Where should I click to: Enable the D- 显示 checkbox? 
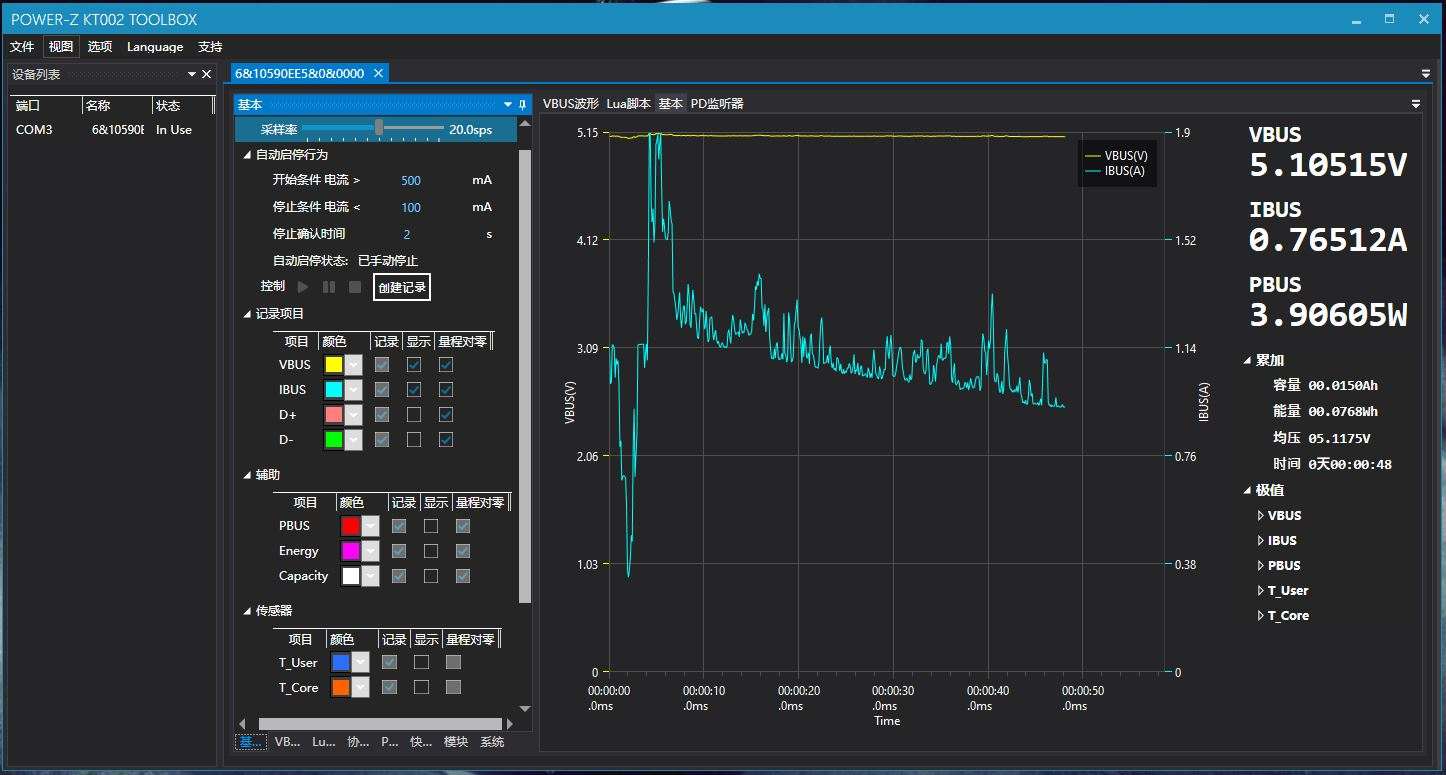pos(414,440)
